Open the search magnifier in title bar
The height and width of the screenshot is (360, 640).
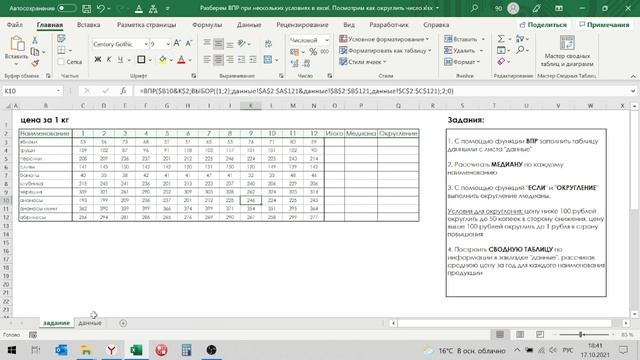click(x=474, y=8)
